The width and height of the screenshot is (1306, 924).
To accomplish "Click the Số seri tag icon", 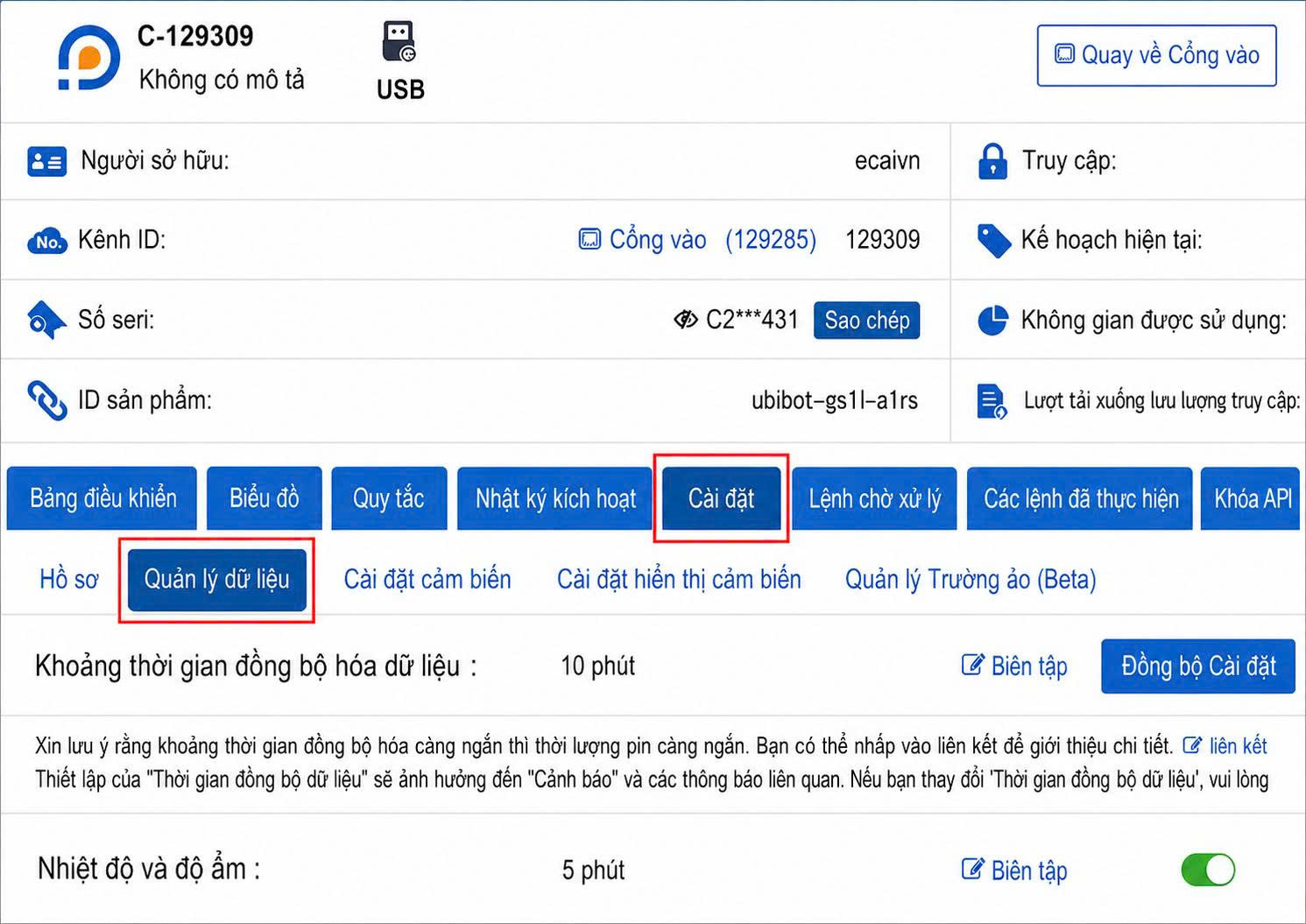I will (x=46, y=321).
